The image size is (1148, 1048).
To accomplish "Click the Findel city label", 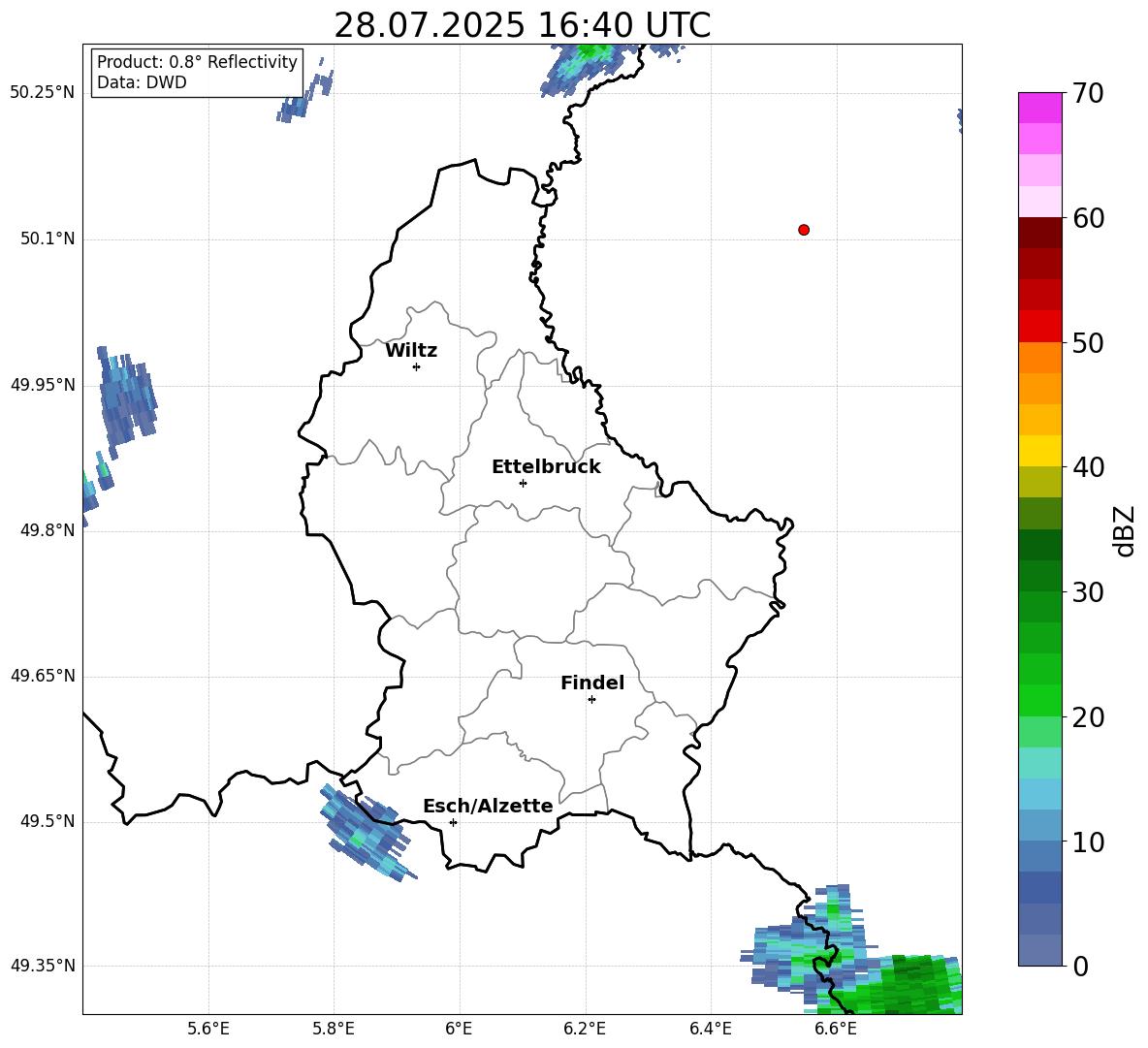I will [x=592, y=683].
